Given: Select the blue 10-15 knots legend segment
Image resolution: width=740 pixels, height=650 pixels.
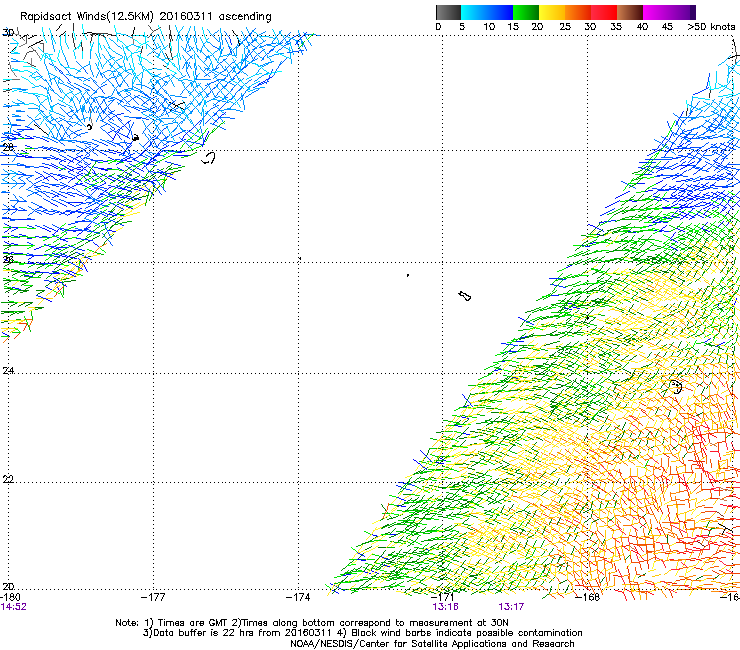Looking at the screenshot, I should tap(500, 12).
